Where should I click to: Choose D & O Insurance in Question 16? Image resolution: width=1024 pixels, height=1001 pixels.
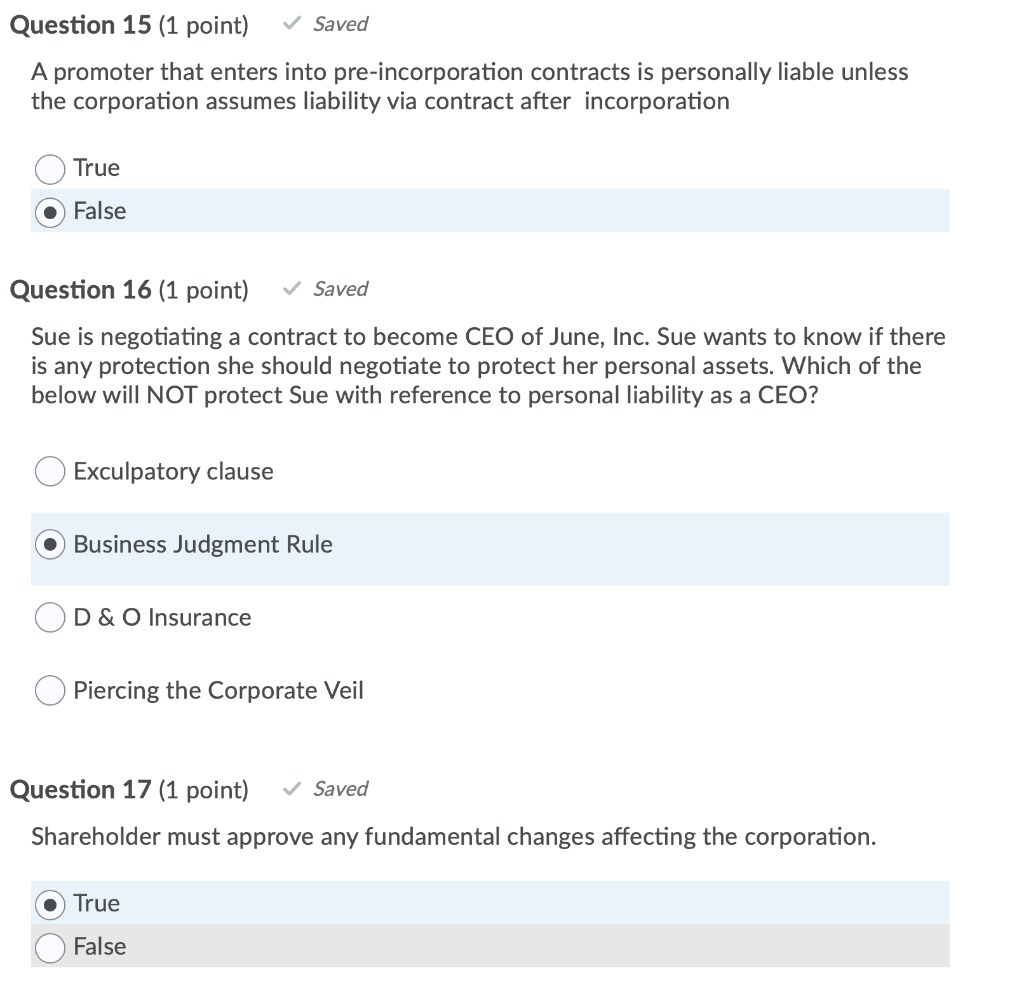coord(49,616)
